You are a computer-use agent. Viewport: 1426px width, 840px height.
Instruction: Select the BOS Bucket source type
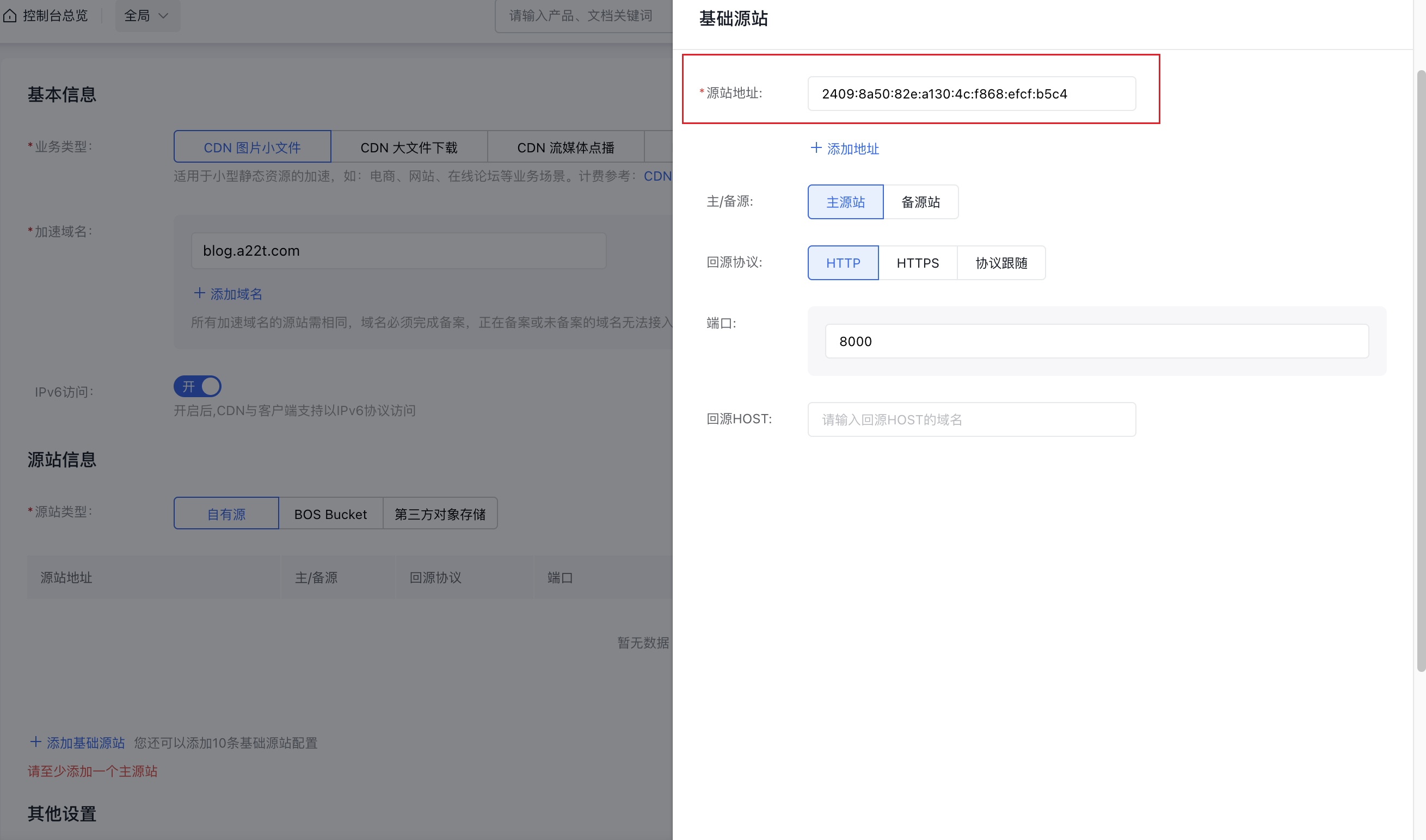(330, 514)
